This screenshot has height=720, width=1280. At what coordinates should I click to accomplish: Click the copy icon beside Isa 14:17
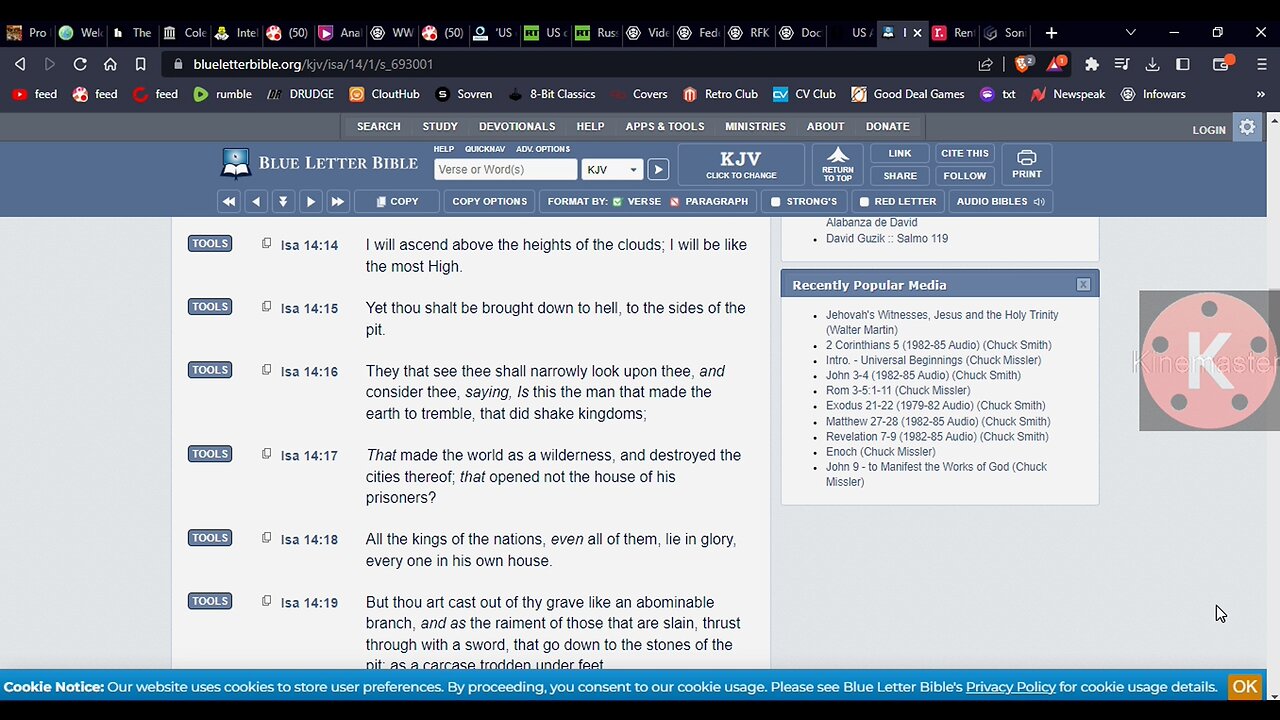[x=266, y=453]
